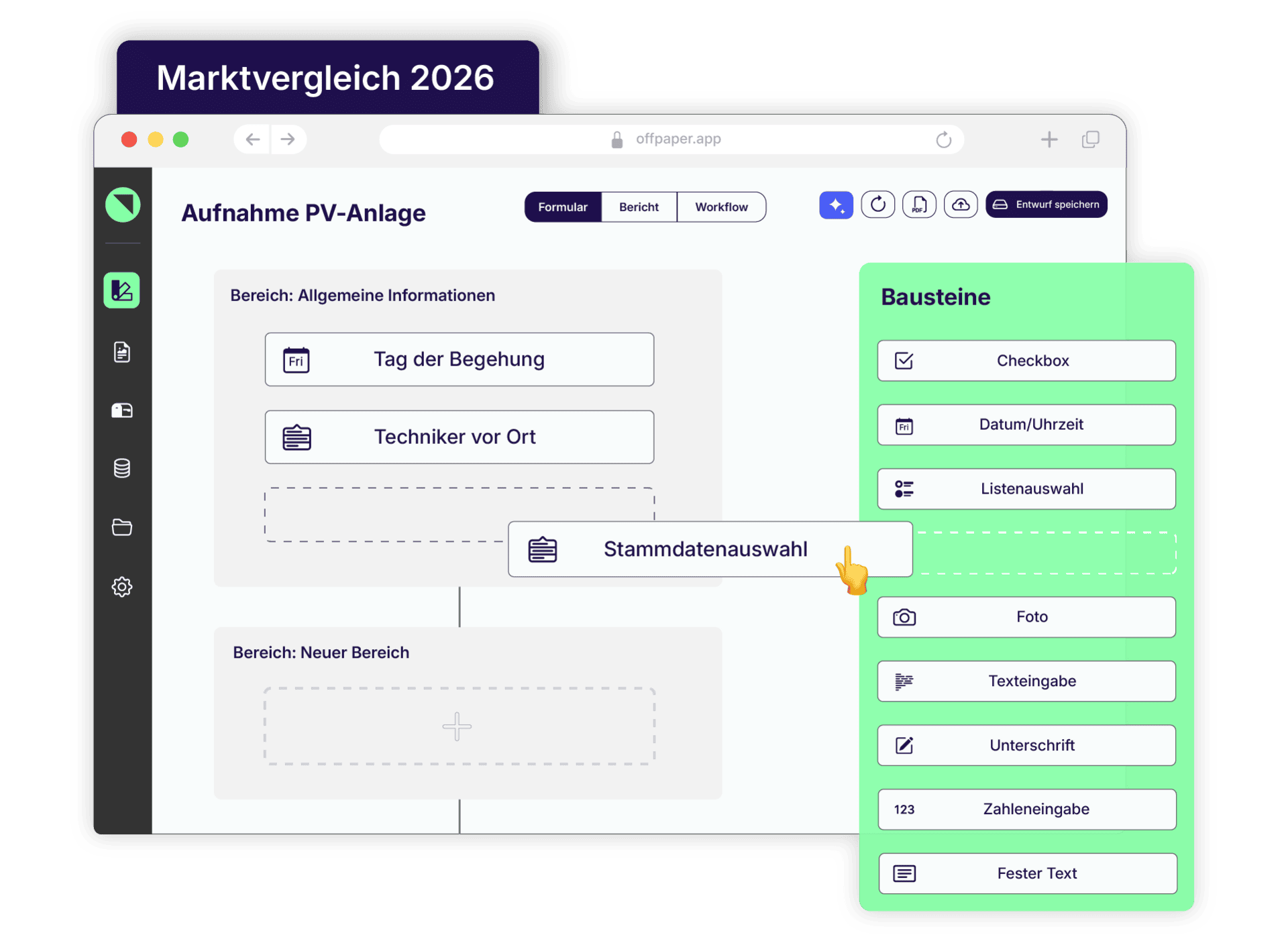Export the form as PDF
The height and width of the screenshot is (951, 1288).
[x=919, y=205]
